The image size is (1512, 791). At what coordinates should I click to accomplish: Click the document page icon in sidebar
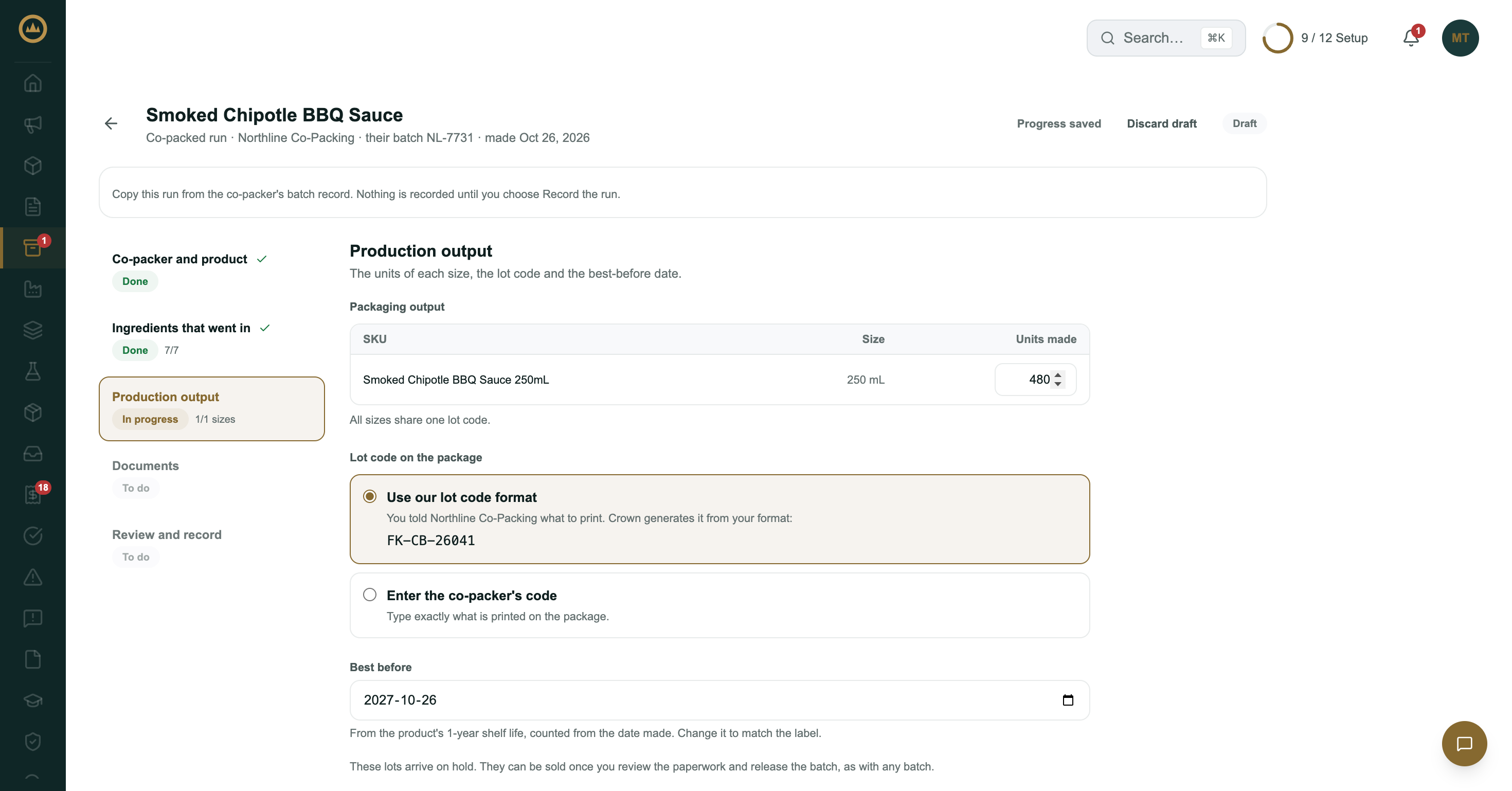click(33, 207)
